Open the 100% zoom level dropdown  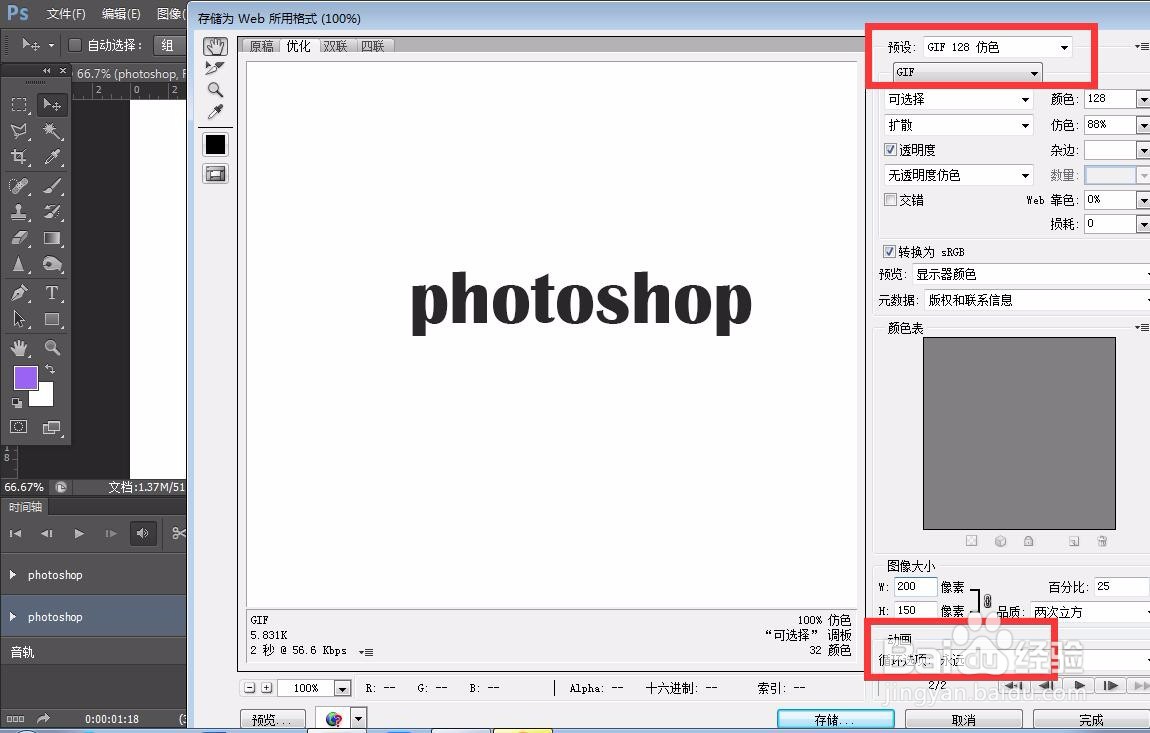pos(343,688)
